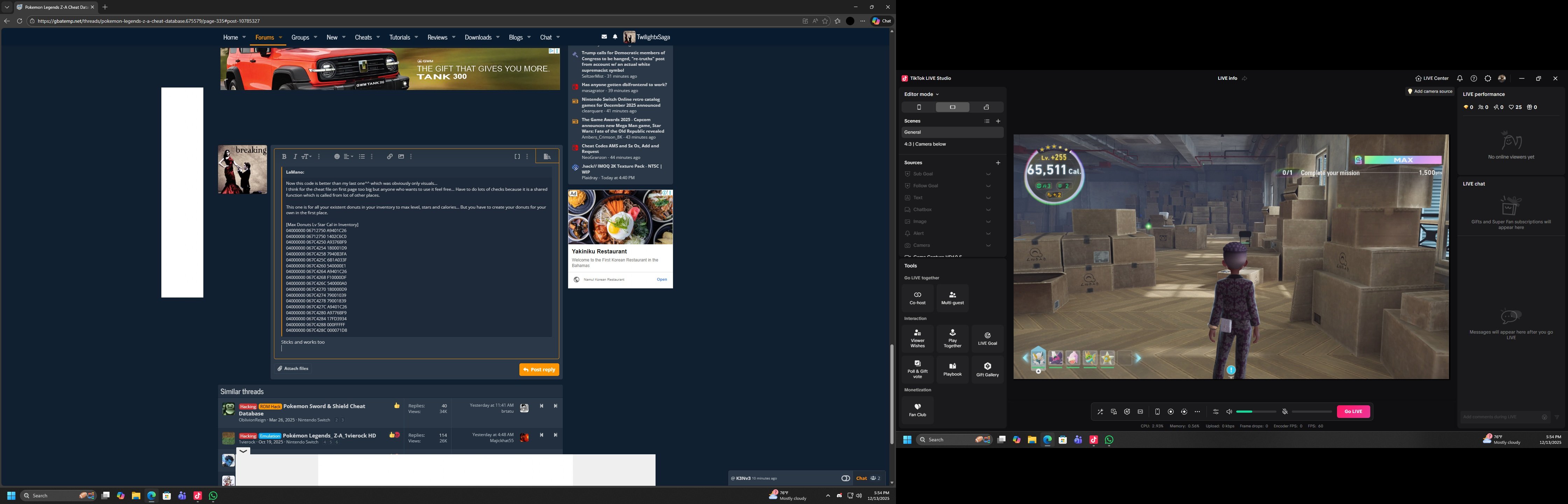This screenshot has width=1568, height=504.
Task: Insert an image in the reply editor
Action: pos(401,156)
